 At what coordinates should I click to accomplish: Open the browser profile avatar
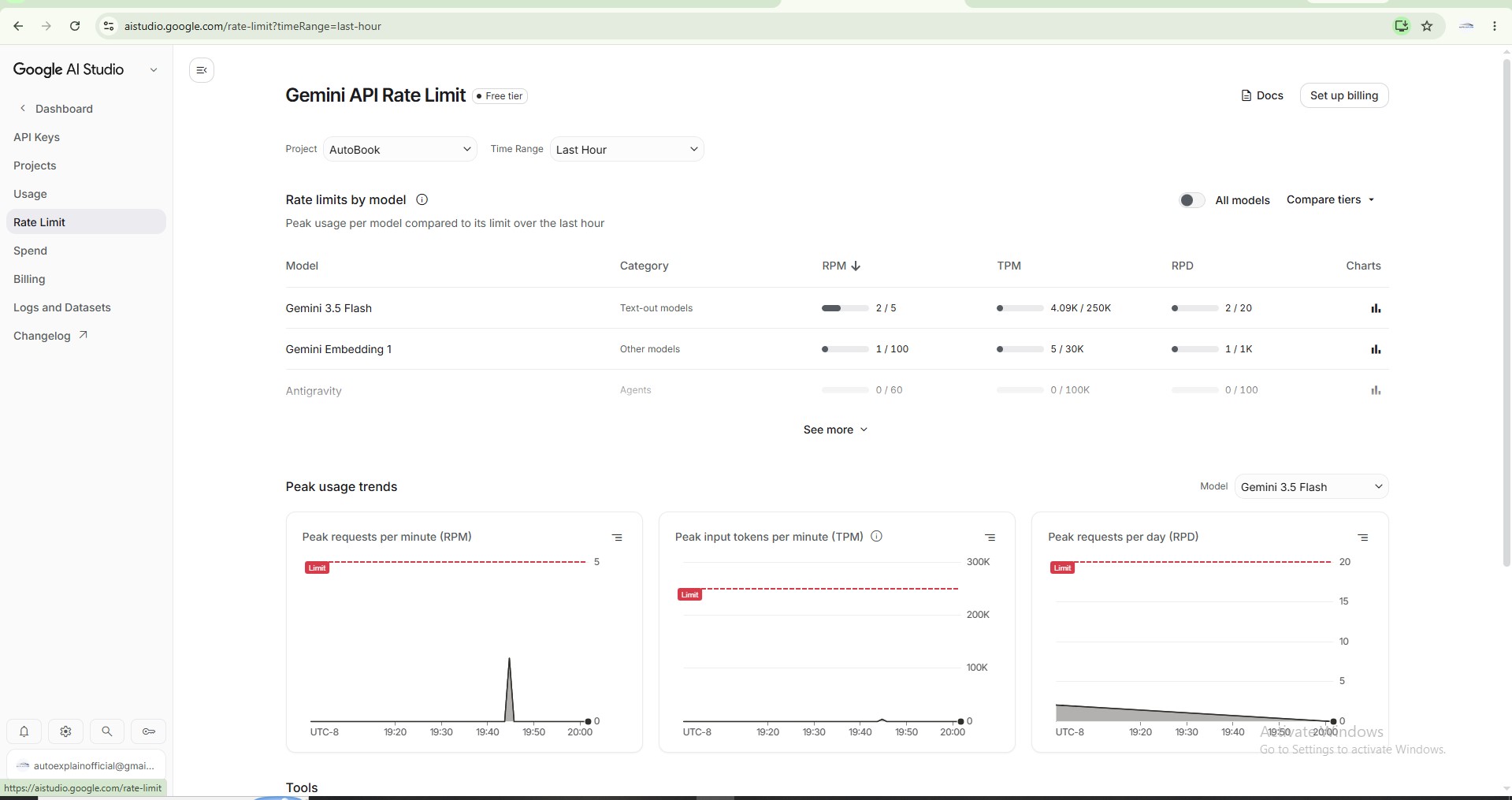point(1466,26)
